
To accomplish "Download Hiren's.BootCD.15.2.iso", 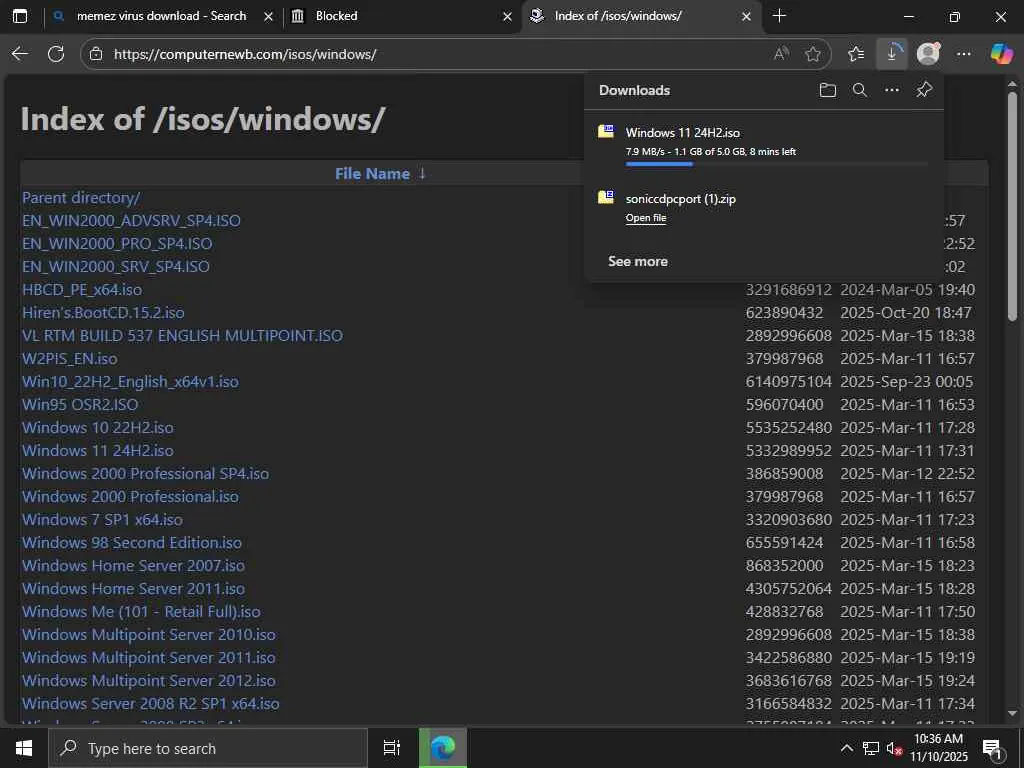I will 103,312.
